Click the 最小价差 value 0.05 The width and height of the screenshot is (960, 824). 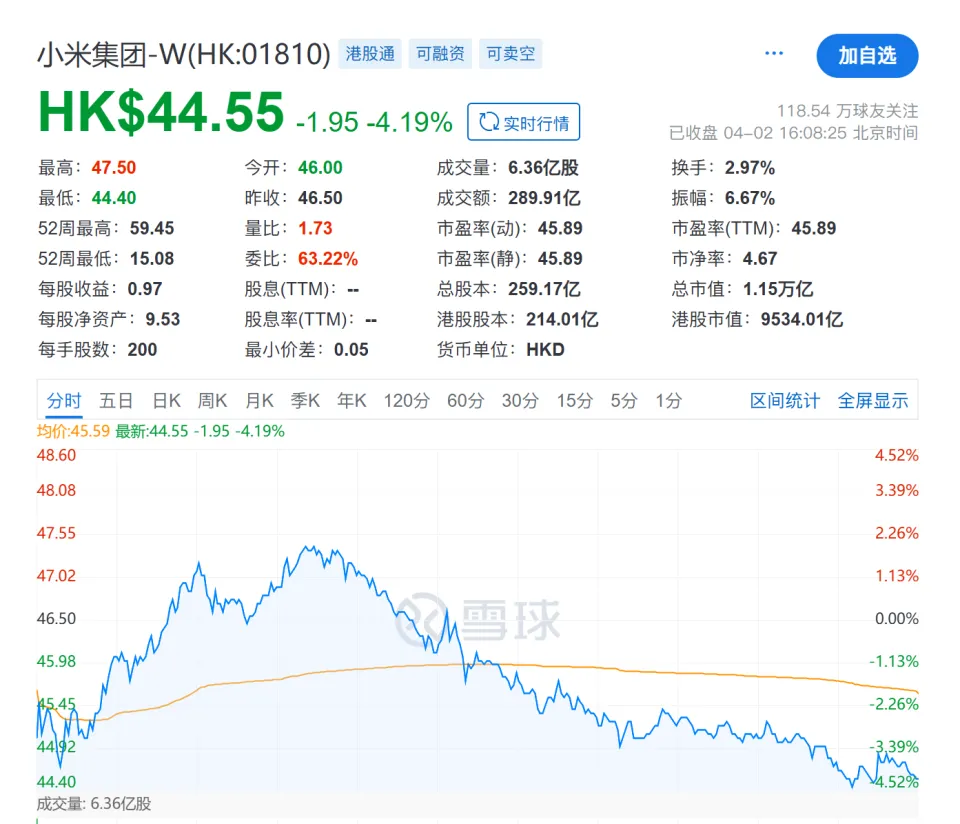tap(351, 350)
